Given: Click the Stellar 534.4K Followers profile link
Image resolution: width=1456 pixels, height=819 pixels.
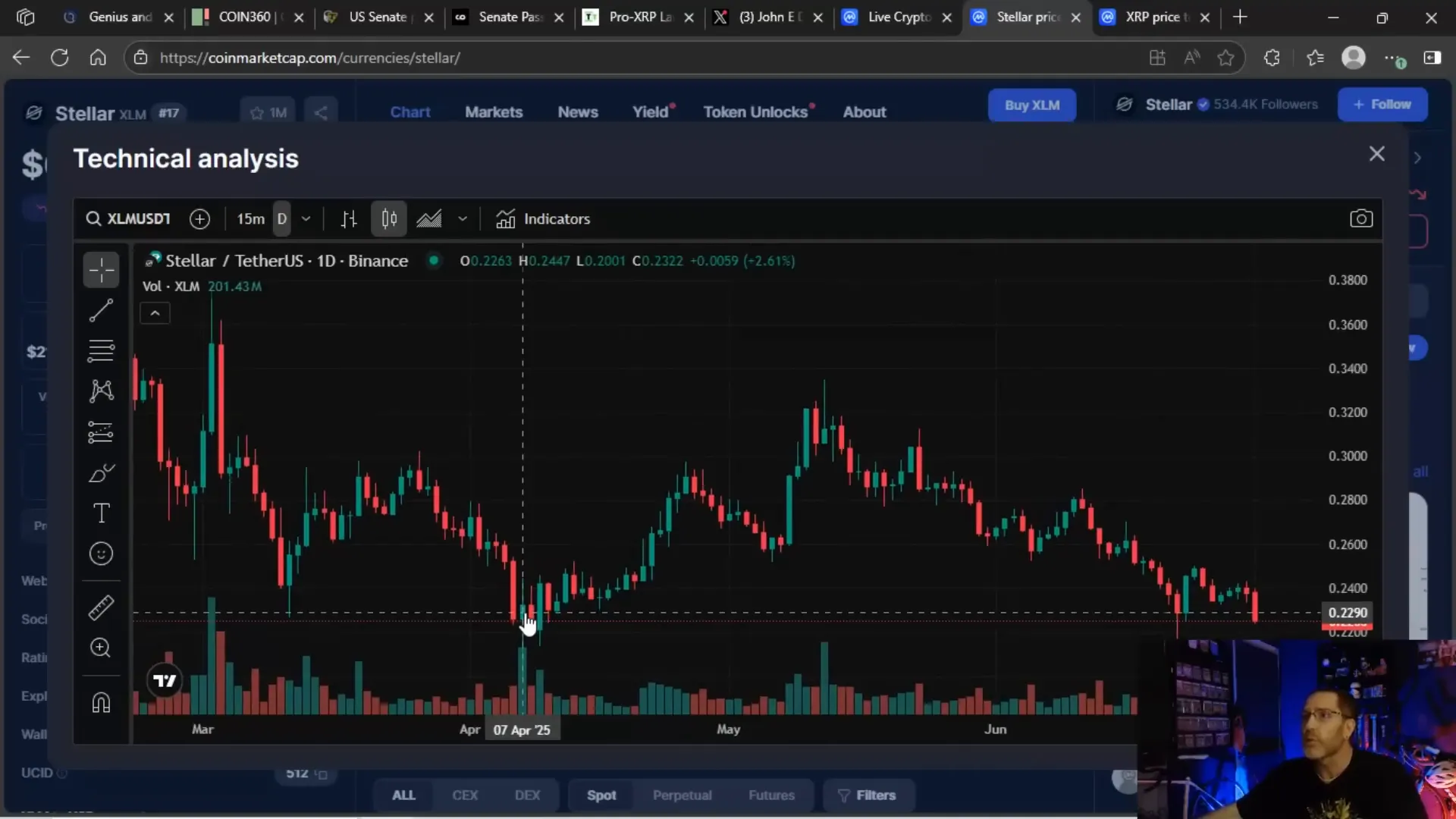Looking at the screenshot, I should click(1218, 105).
